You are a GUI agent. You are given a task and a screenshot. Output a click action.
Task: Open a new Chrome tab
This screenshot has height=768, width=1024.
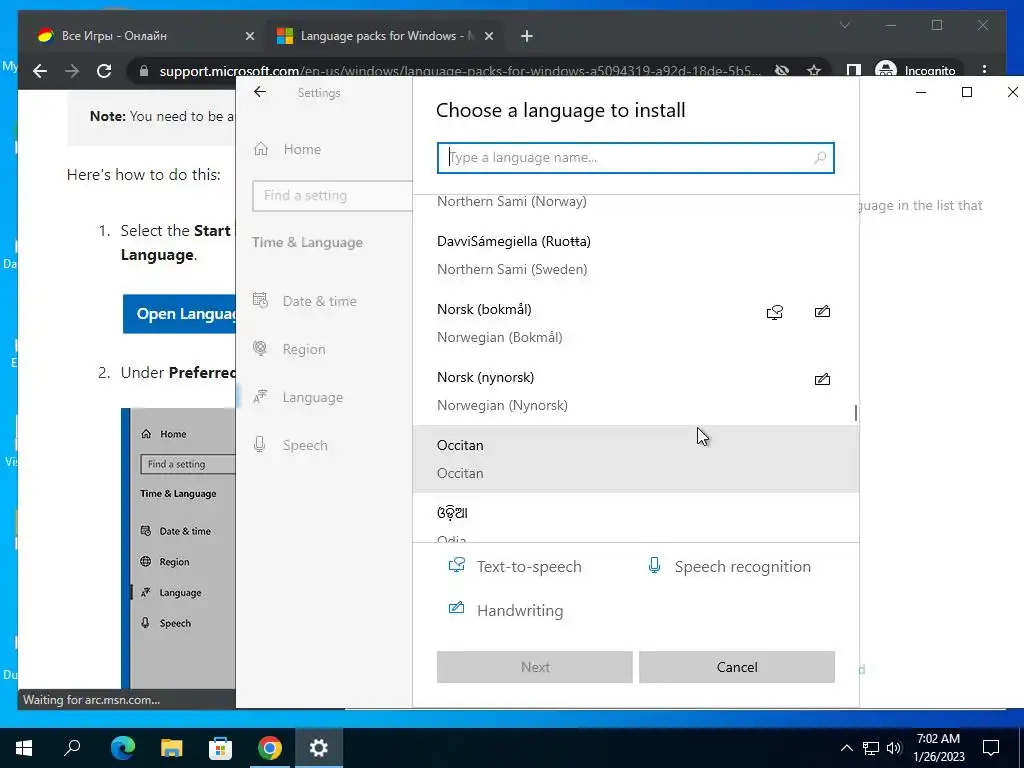pyautogui.click(x=527, y=37)
